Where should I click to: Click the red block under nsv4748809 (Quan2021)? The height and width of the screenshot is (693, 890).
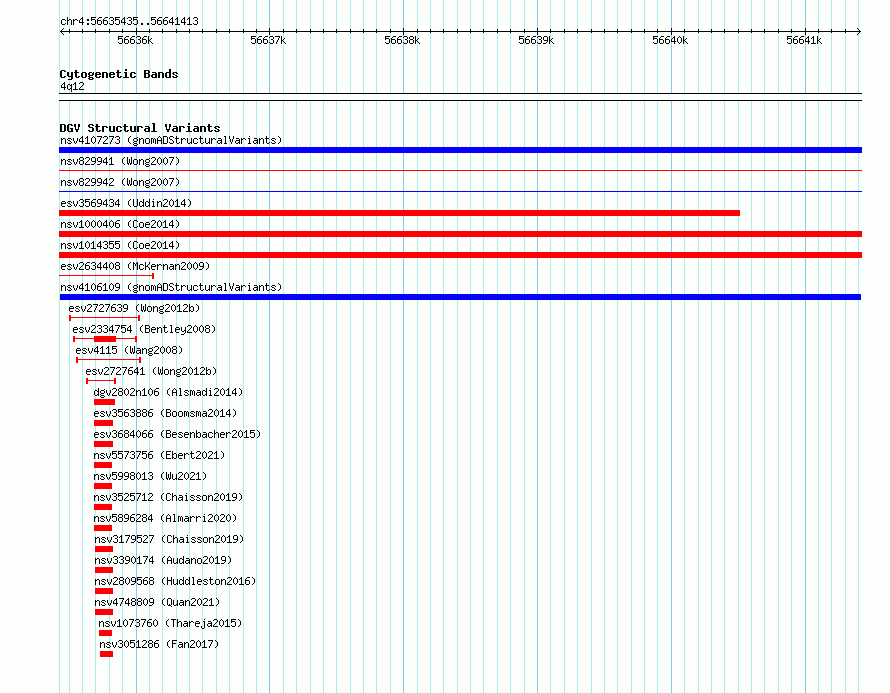click(x=104, y=612)
